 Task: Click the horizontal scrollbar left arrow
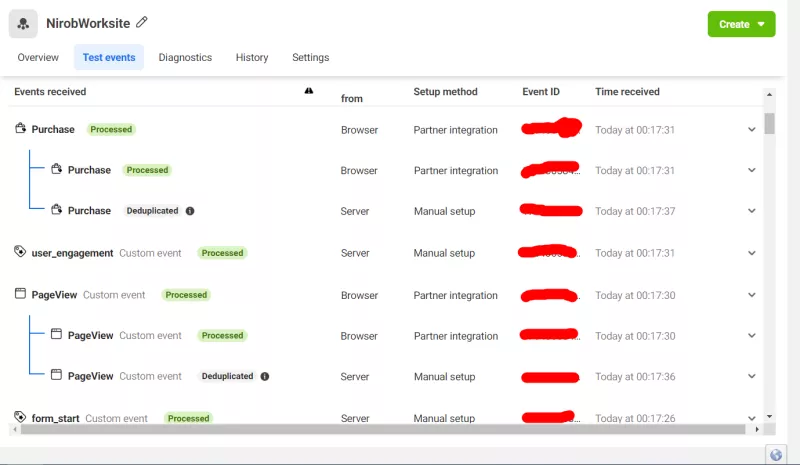click(x=15, y=429)
